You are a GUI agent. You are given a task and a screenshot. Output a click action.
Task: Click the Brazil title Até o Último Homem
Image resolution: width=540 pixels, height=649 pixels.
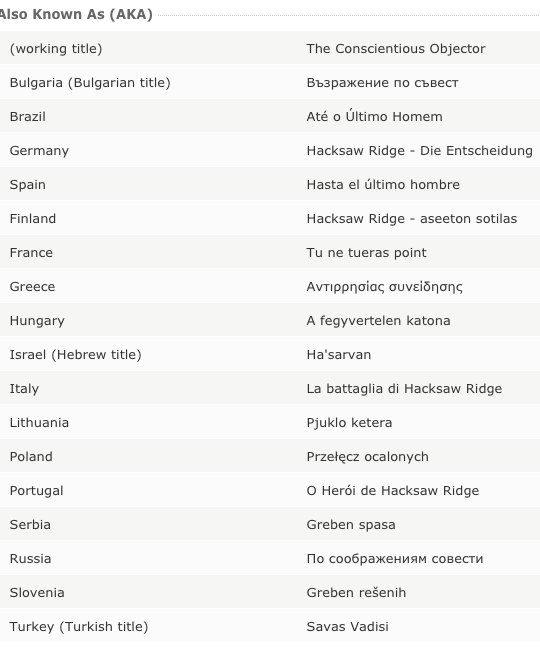374,116
